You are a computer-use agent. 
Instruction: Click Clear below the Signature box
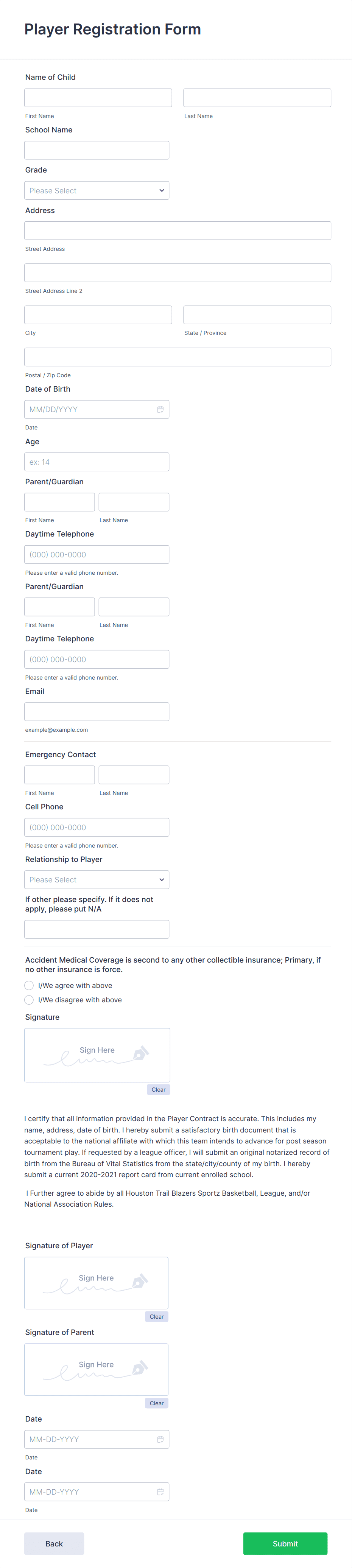(x=158, y=1089)
